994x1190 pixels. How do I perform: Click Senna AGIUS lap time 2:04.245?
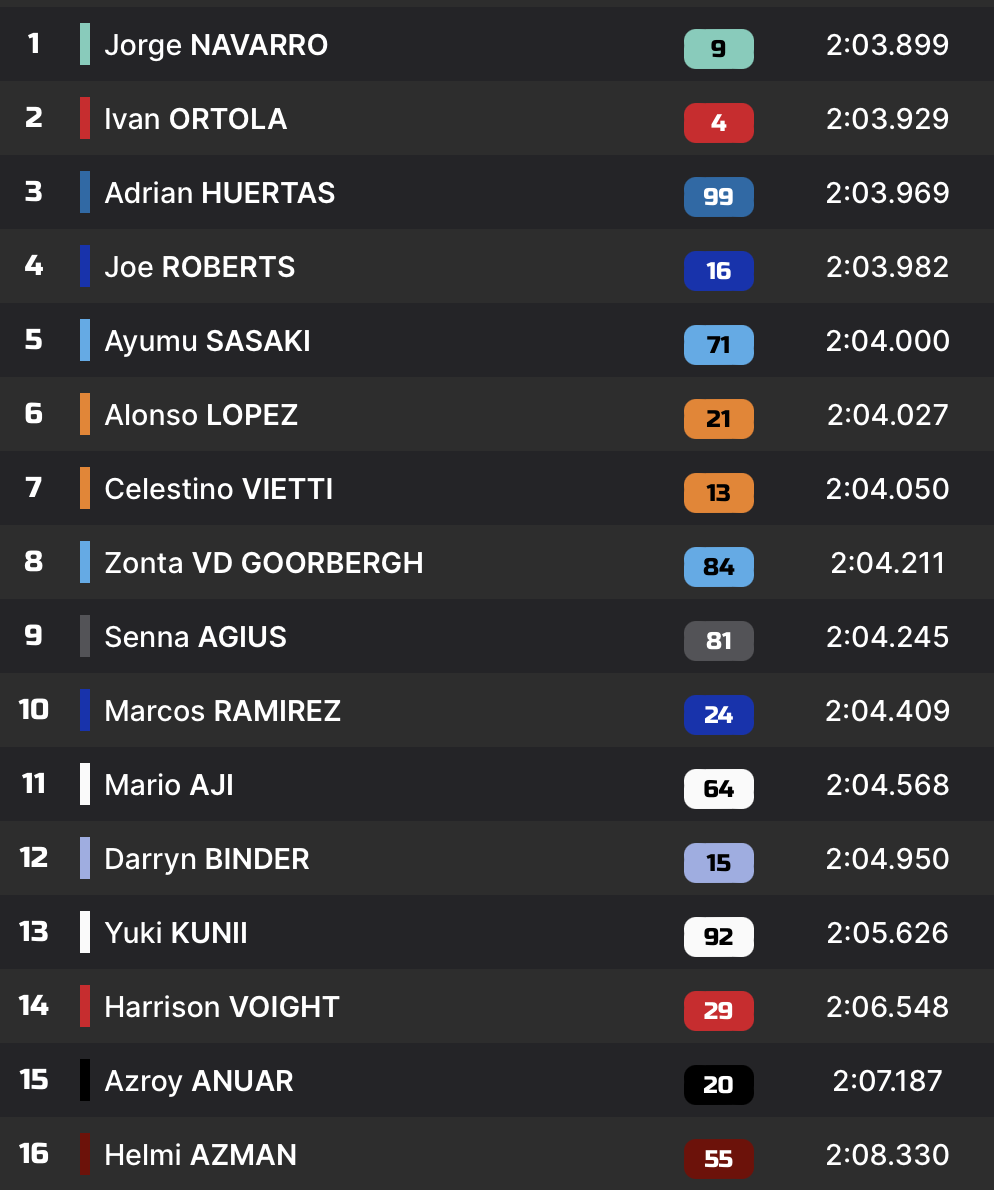pyautogui.click(x=887, y=637)
